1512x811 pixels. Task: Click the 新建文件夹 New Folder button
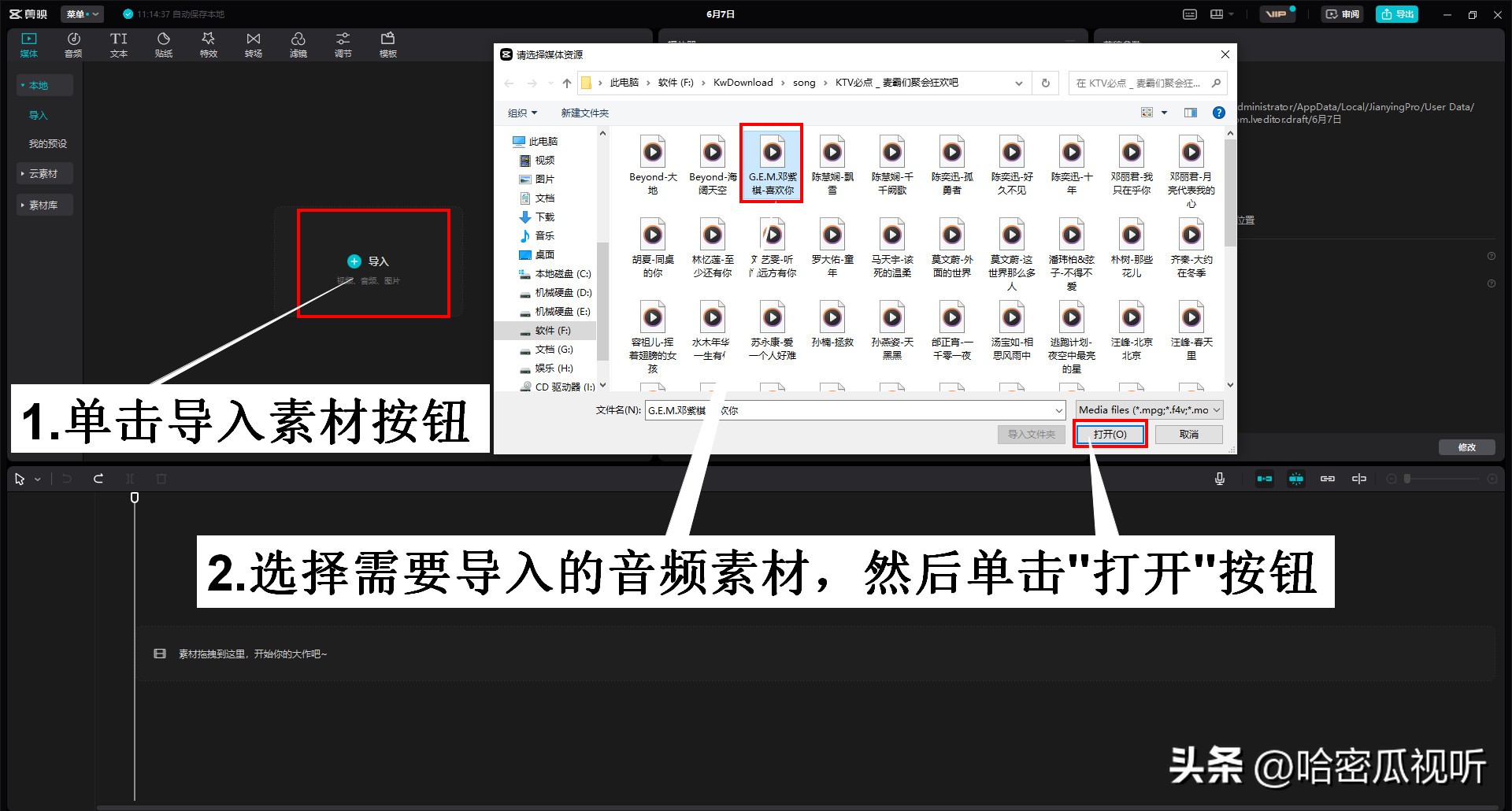tap(584, 113)
